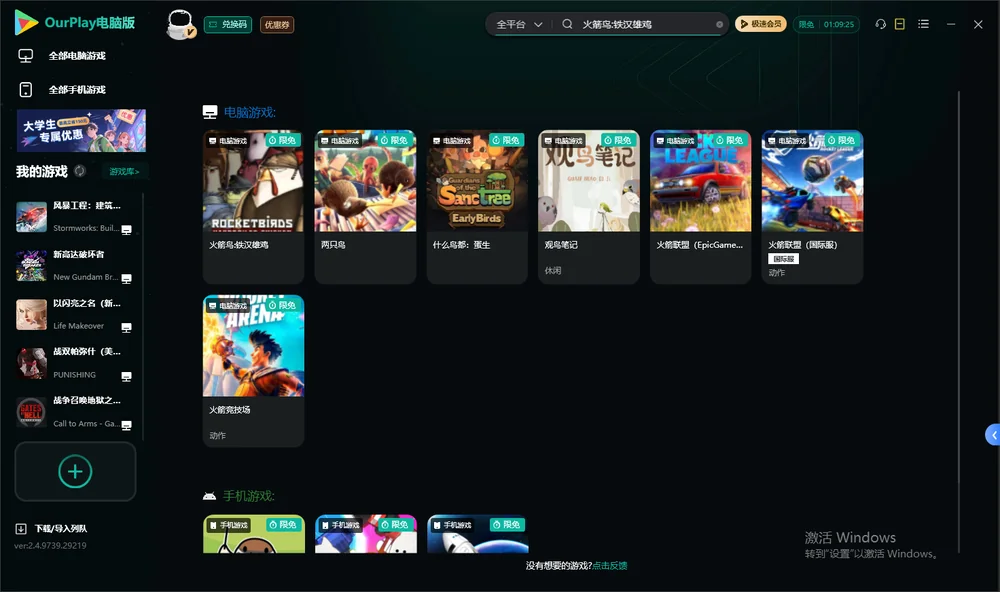Open the user avatar profile
Viewport: 1000px width, 592px height.
pyautogui.click(x=180, y=25)
